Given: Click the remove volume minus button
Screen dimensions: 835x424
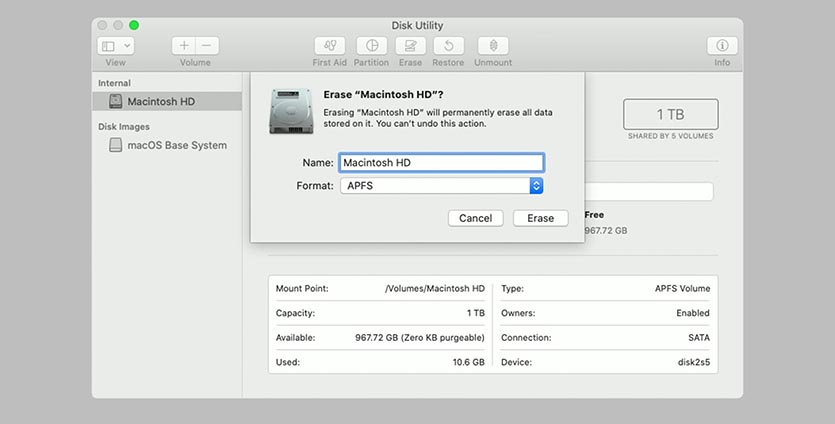Looking at the screenshot, I should click(x=207, y=46).
